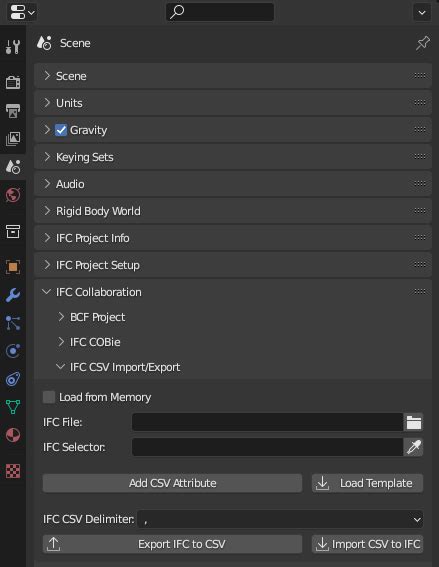Open the Particles properties tab icon

point(13,323)
